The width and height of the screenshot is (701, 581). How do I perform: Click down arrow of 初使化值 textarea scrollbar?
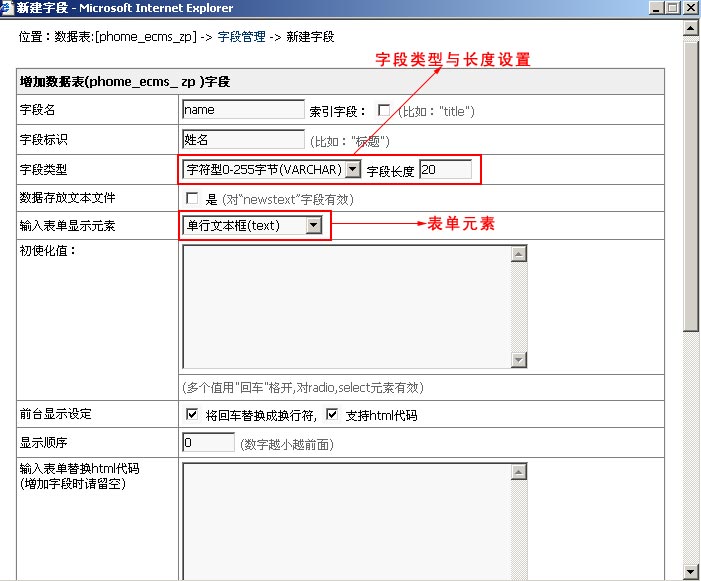click(x=518, y=360)
